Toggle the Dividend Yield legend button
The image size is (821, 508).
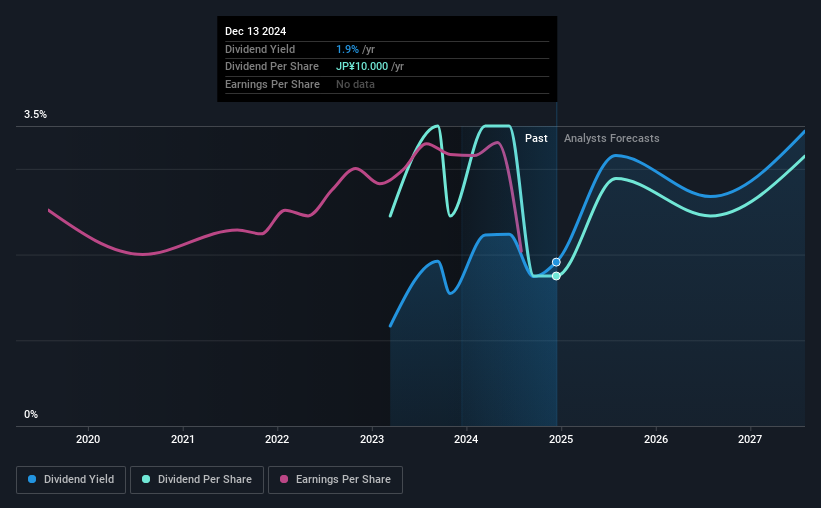click(x=71, y=480)
